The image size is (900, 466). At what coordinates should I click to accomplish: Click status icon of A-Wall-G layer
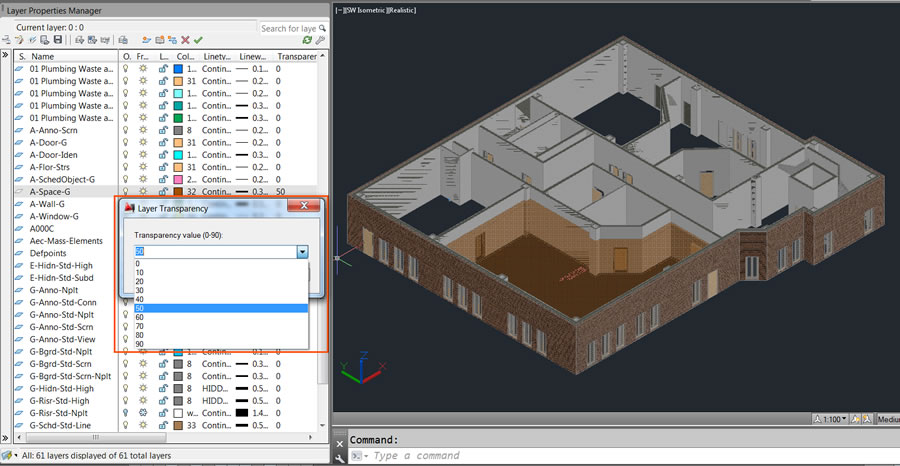pyautogui.click(x=20, y=204)
